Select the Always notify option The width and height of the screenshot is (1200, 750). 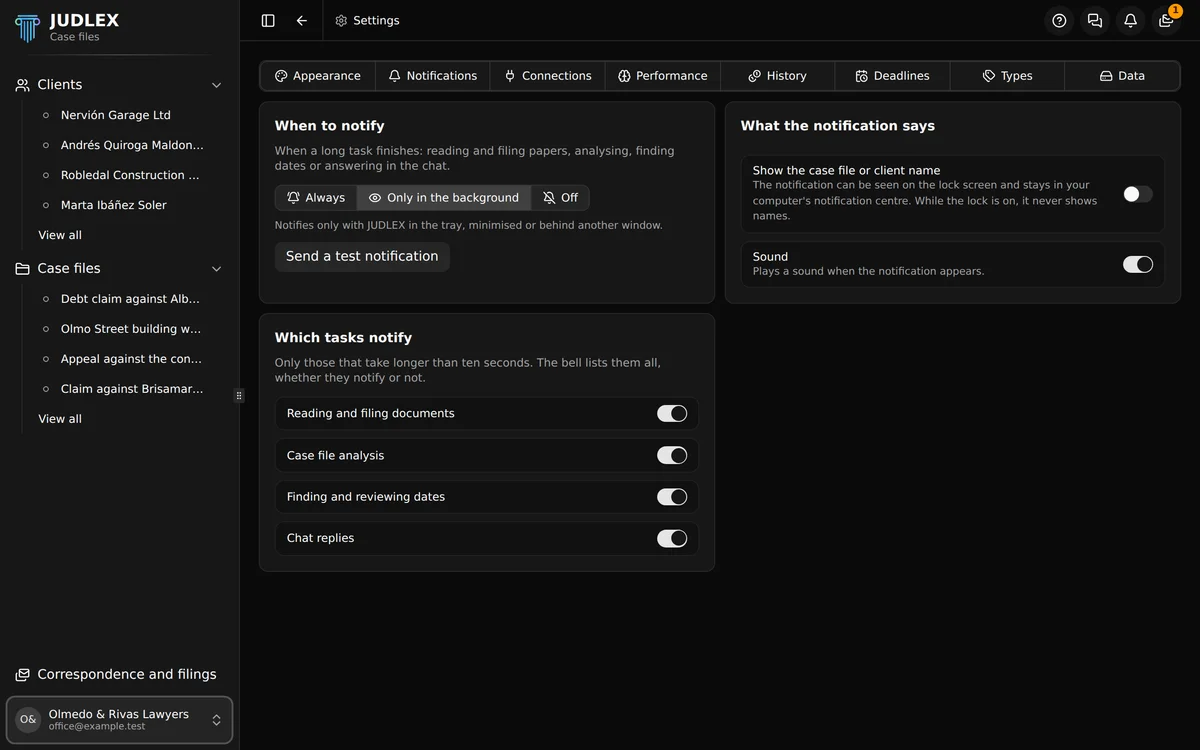click(316, 198)
